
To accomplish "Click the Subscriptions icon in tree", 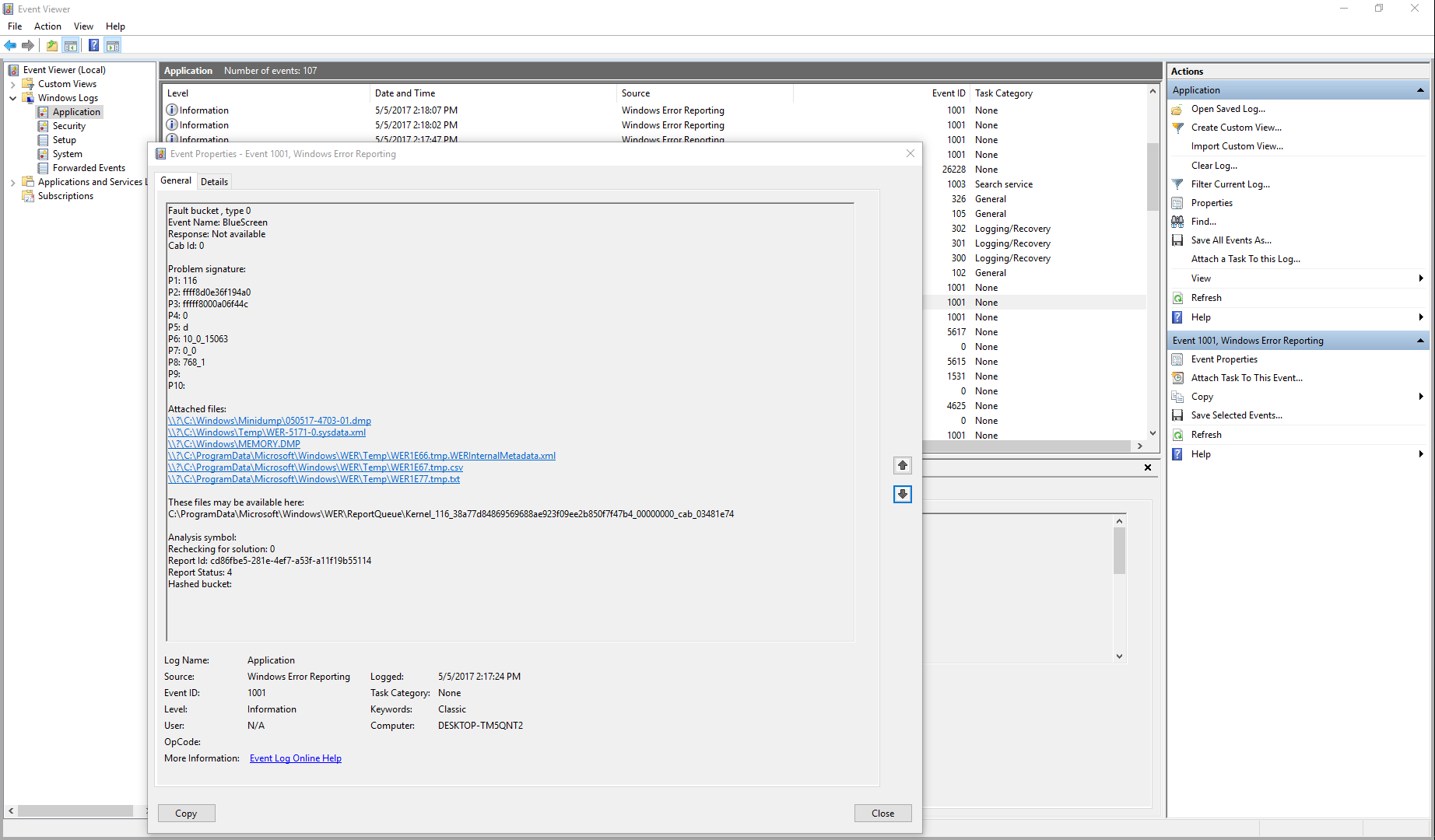I will 28,196.
